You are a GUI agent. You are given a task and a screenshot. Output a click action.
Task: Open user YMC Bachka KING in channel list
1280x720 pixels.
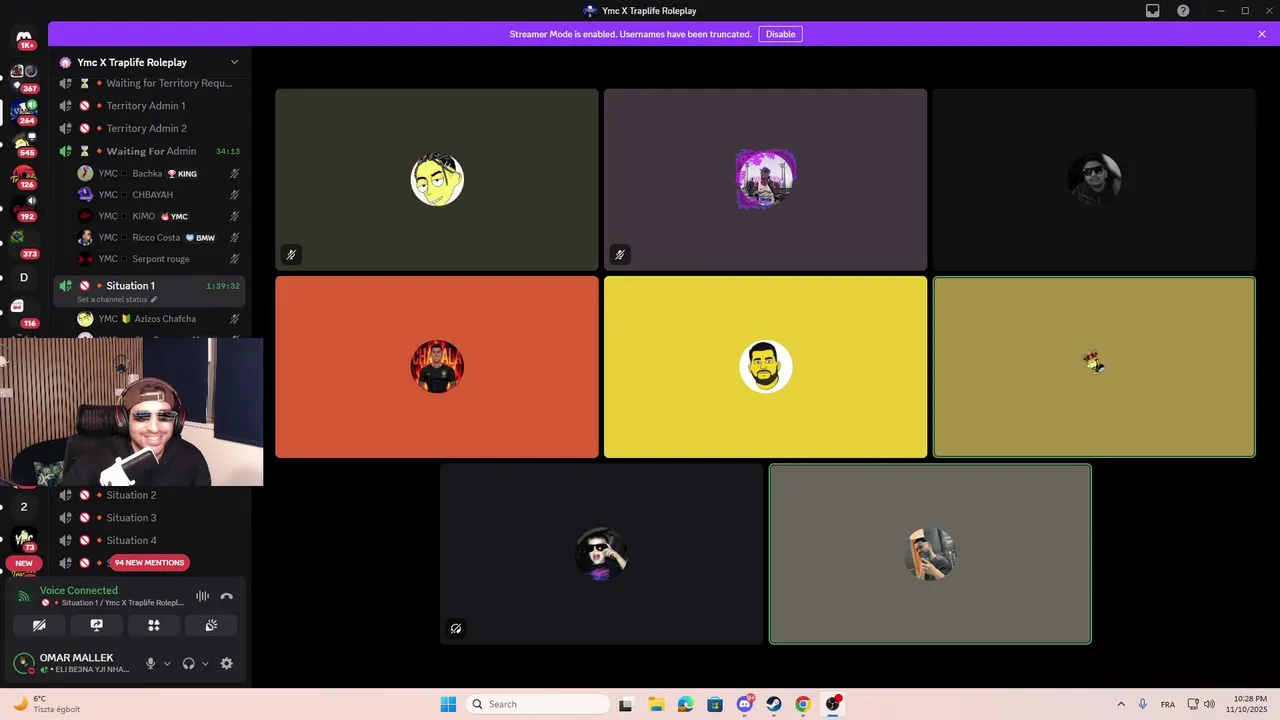click(x=158, y=173)
